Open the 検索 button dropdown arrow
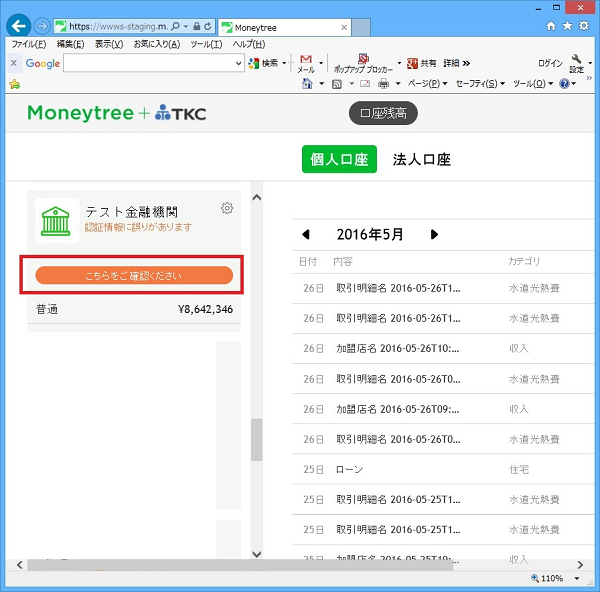Viewport: 600px width, 592px height. [284, 63]
